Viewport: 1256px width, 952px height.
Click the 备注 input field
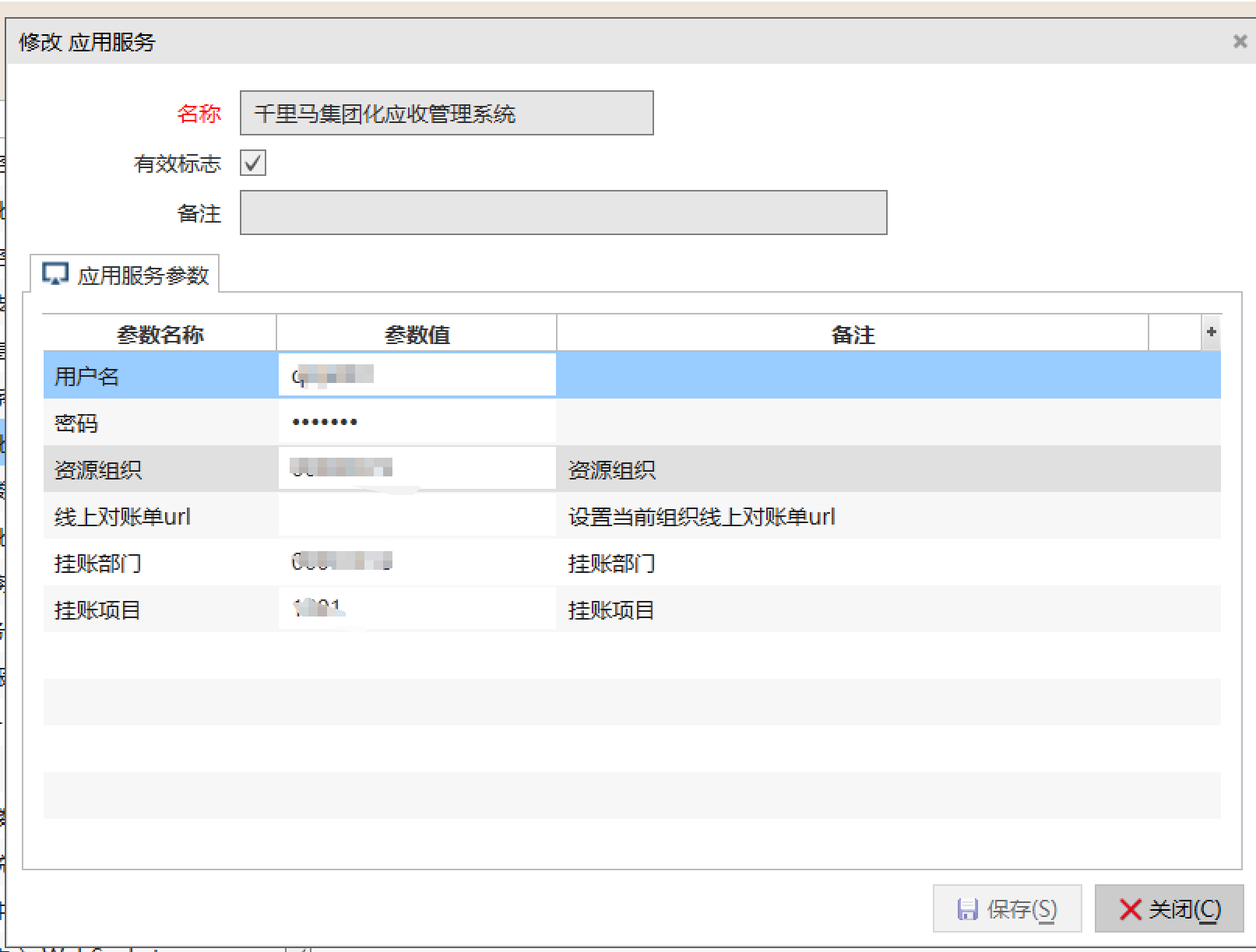click(563, 213)
